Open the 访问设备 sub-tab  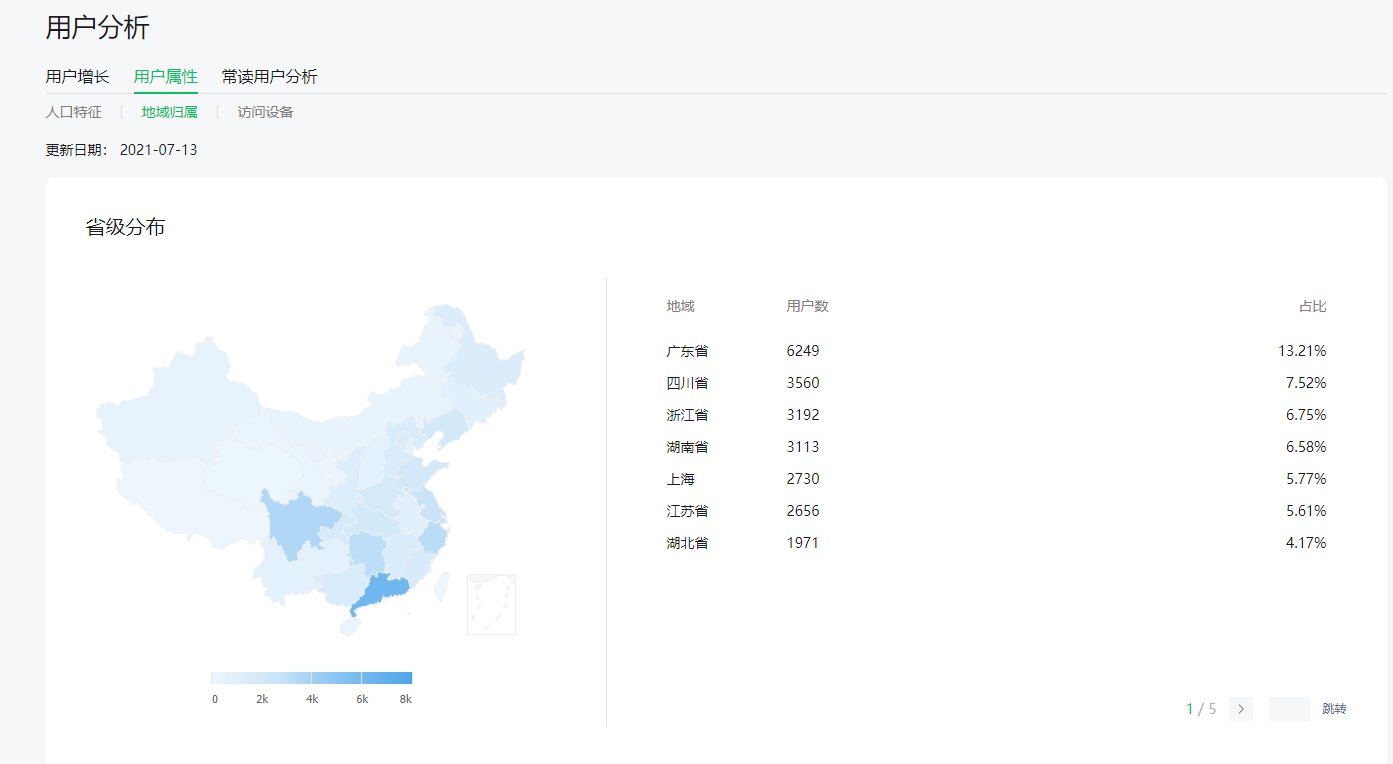coord(265,112)
